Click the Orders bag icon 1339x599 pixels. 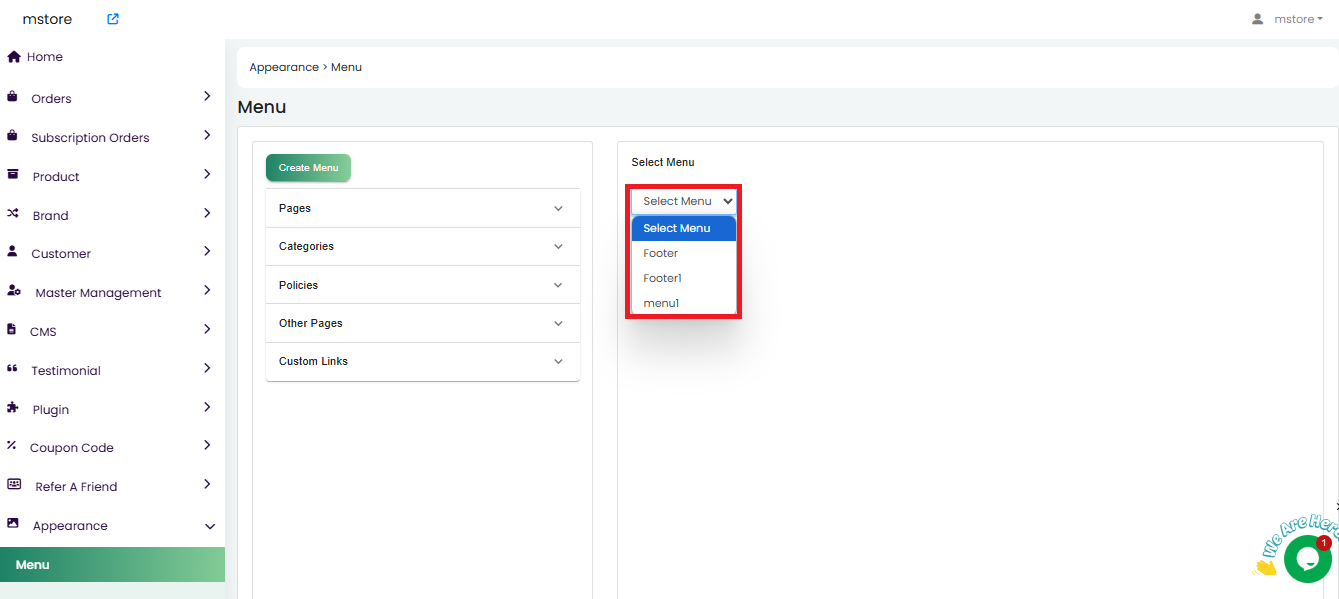point(13,97)
